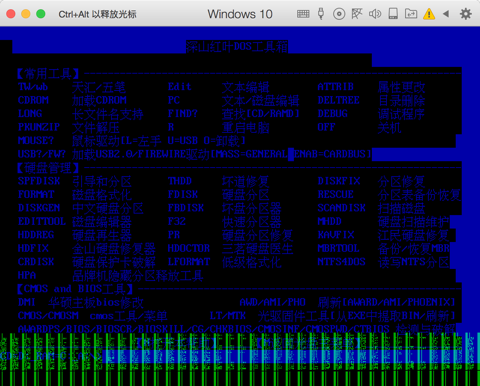Select the FORMAT command entry
Image resolution: width=480 pixels, height=386 pixels.
coord(36,195)
